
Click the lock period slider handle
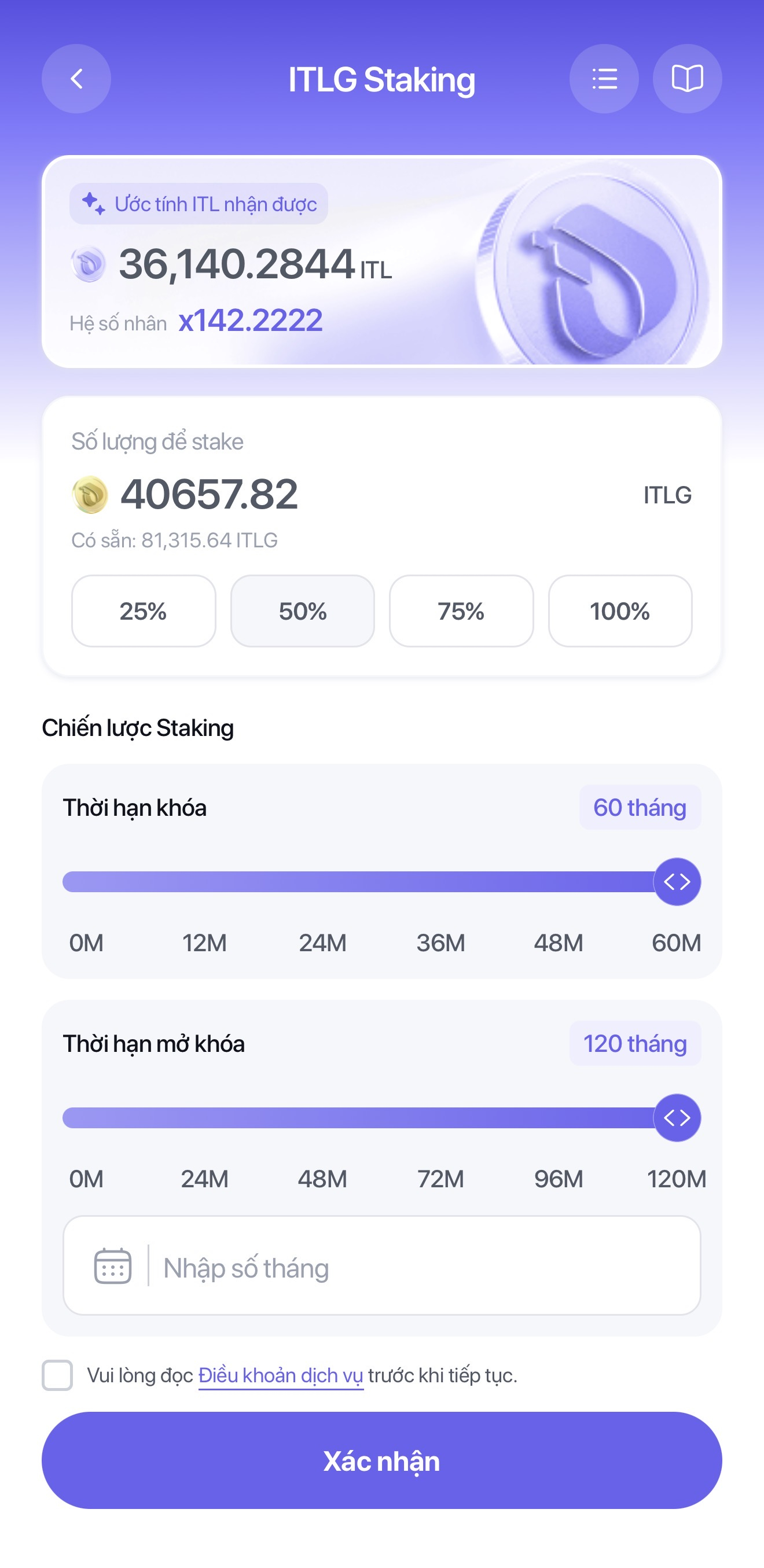[x=677, y=881]
